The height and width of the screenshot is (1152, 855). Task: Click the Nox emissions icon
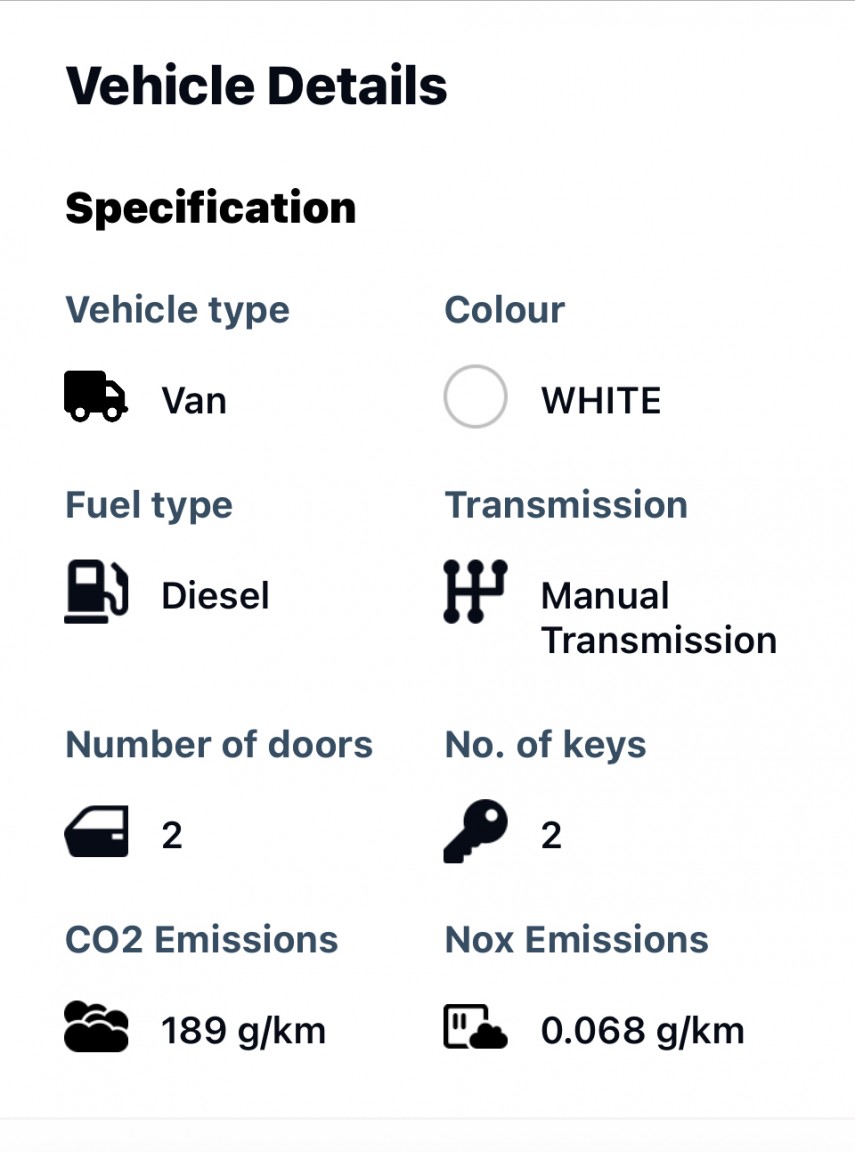tap(475, 1027)
